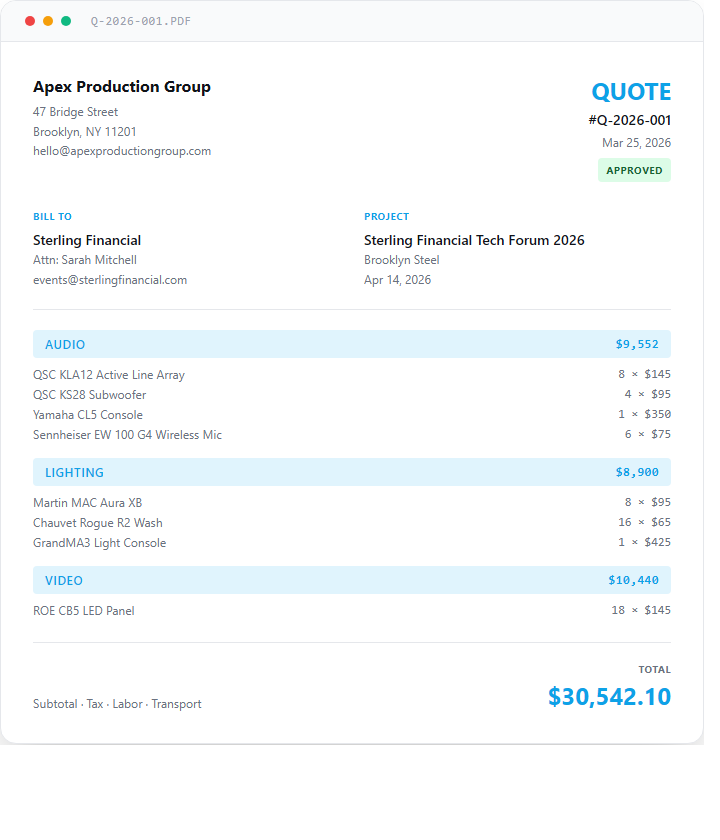Select the grand total $30,542.10
720x840 pixels.
click(609, 697)
